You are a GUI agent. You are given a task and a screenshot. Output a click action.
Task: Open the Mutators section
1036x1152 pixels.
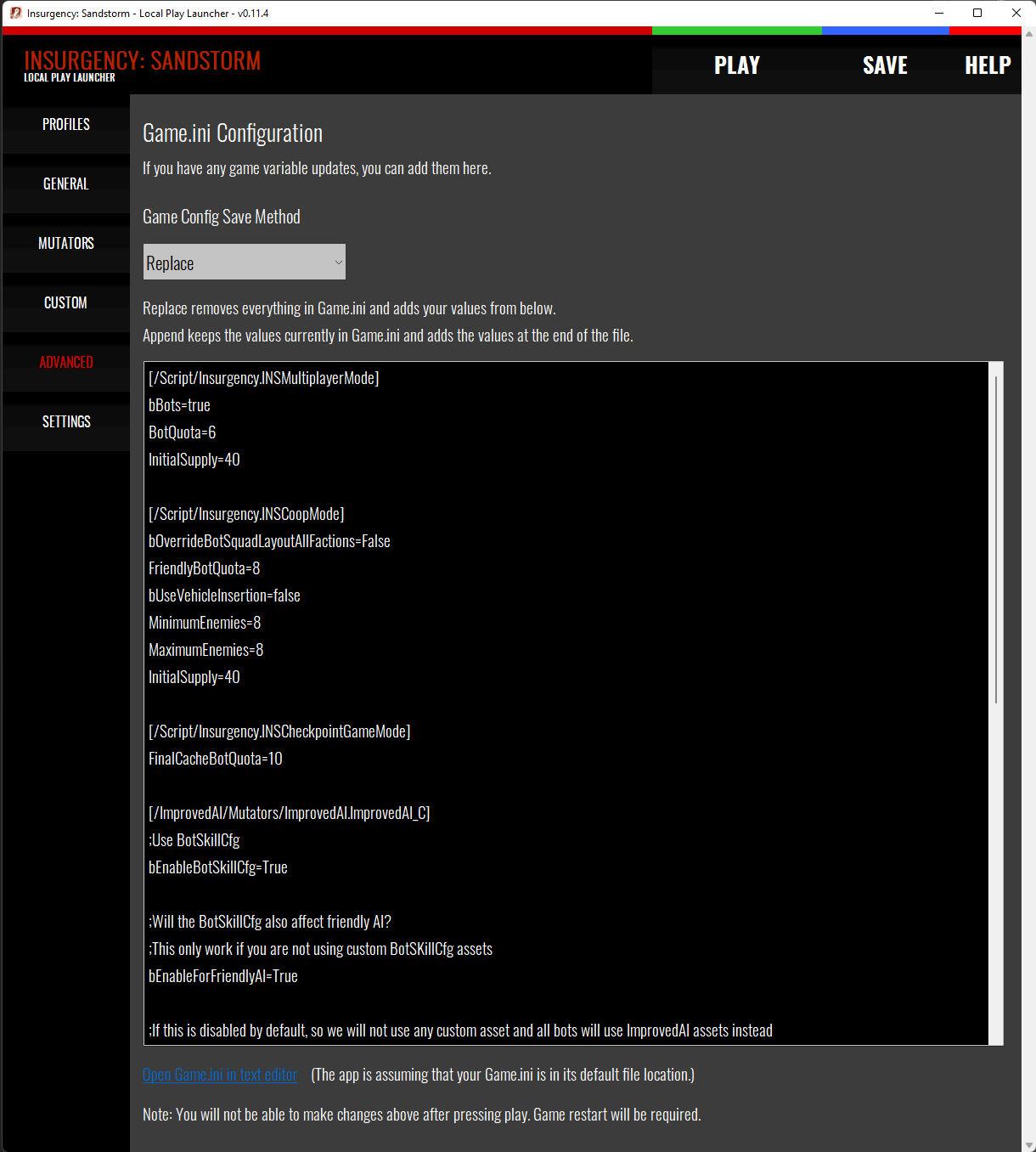[x=66, y=243]
